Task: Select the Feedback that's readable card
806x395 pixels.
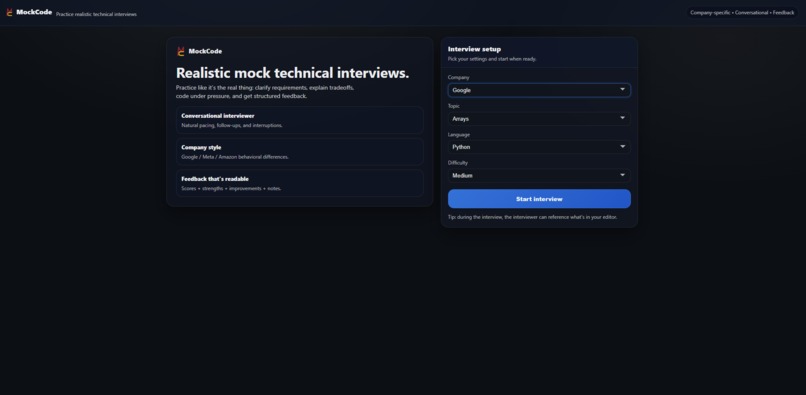Action: (x=300, y=183)
